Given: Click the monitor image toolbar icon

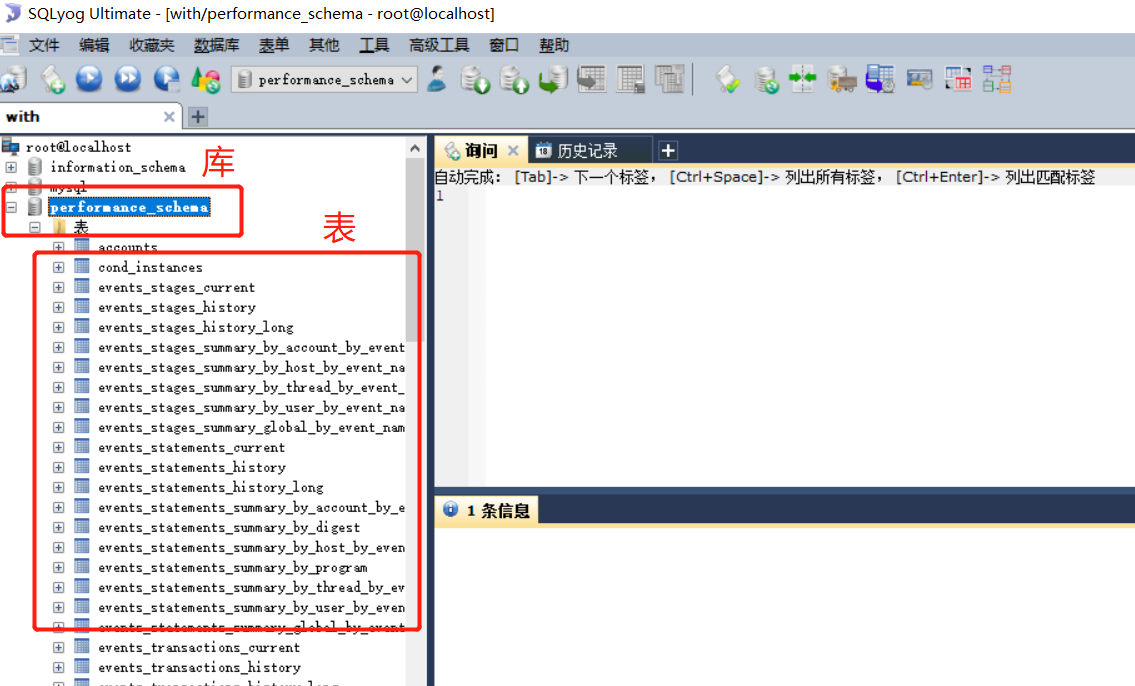Looking at the screenshot, I should 919,79.
